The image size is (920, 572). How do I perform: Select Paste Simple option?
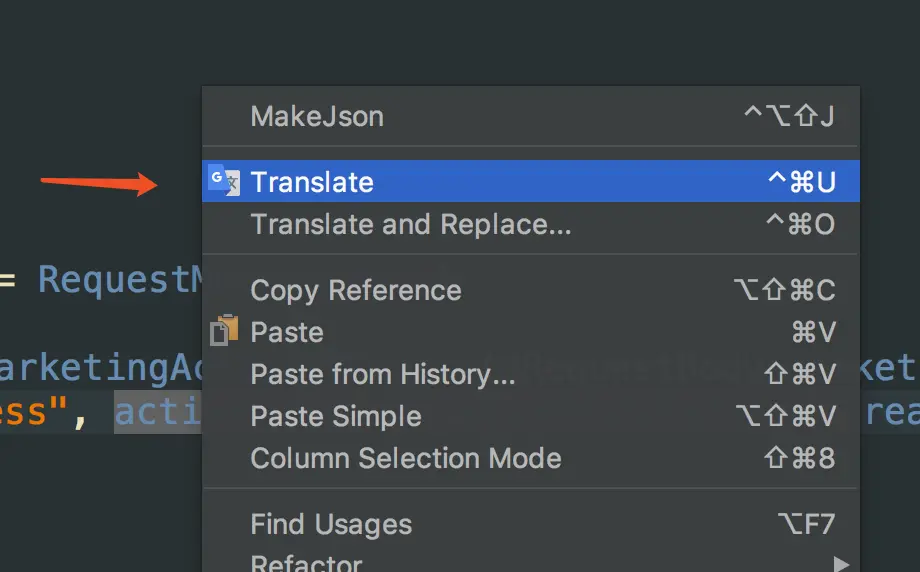pyautogui.click(x=335, y=416)
